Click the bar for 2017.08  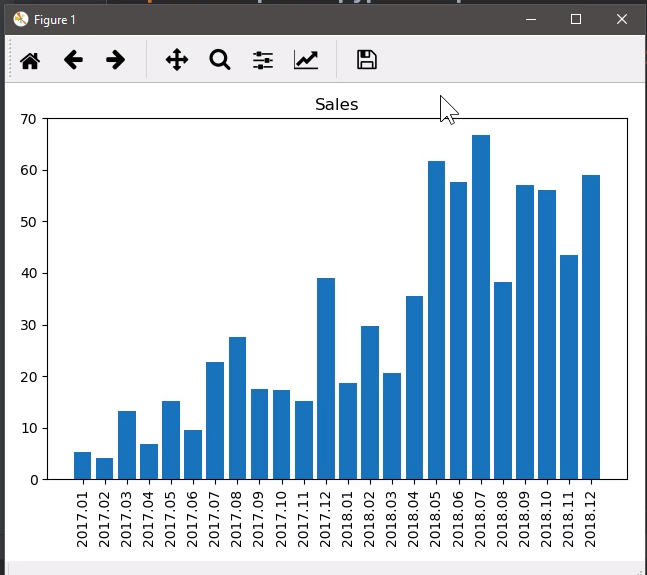[x=238, y=408]
